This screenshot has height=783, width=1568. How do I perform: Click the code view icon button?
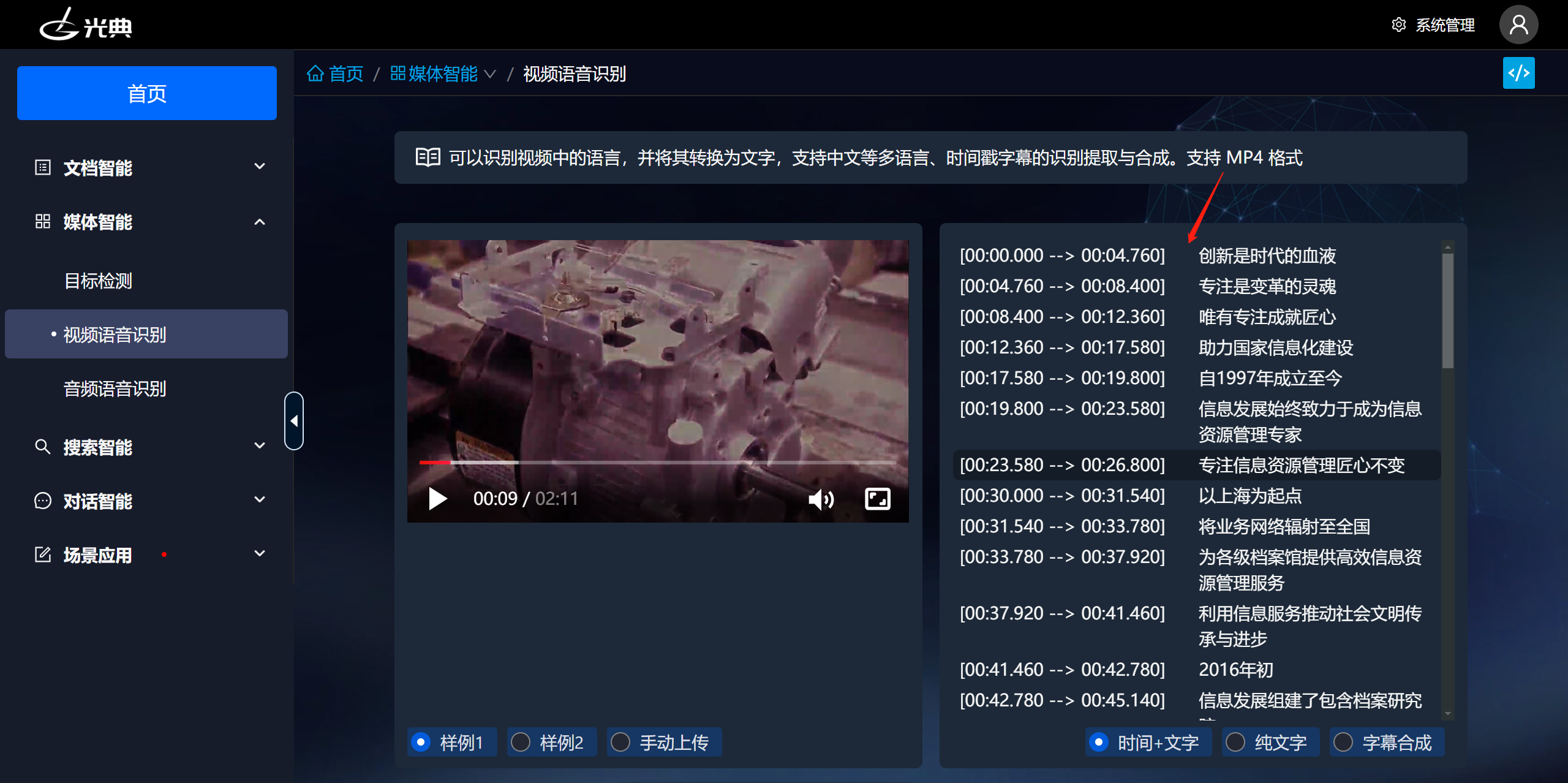click(x=1519, y=73)
